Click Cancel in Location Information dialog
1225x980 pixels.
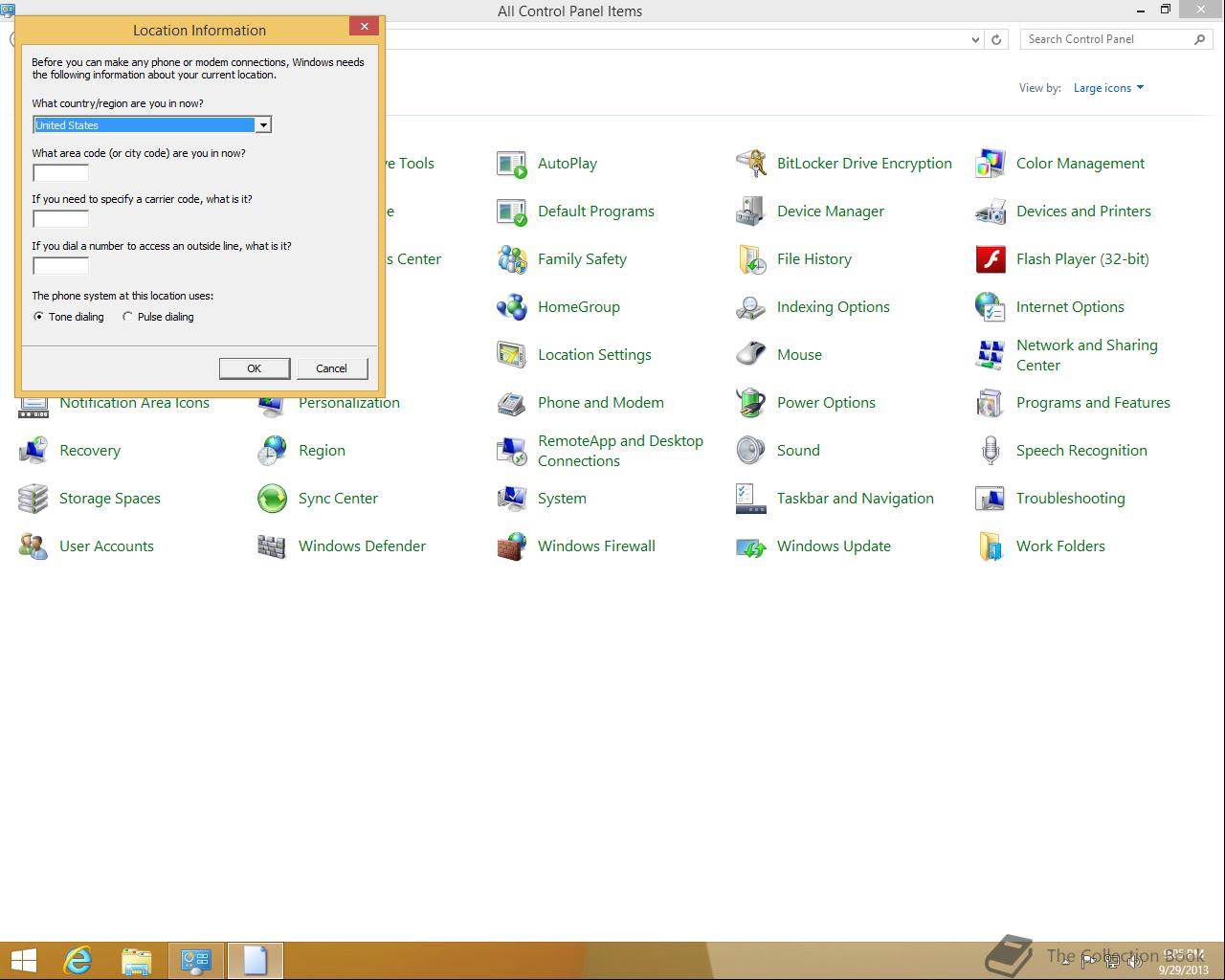(x=332, y=368)
